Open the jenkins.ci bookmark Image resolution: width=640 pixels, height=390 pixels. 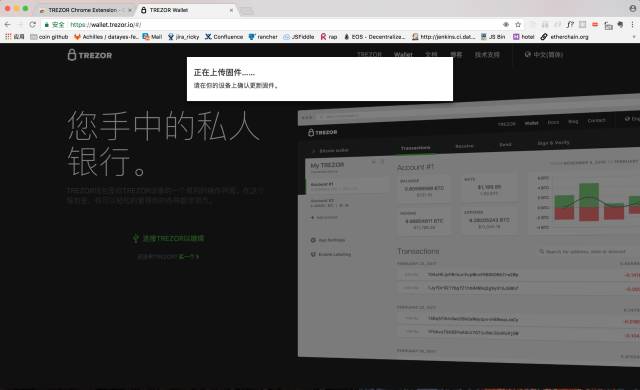click(x=443, y=37)
